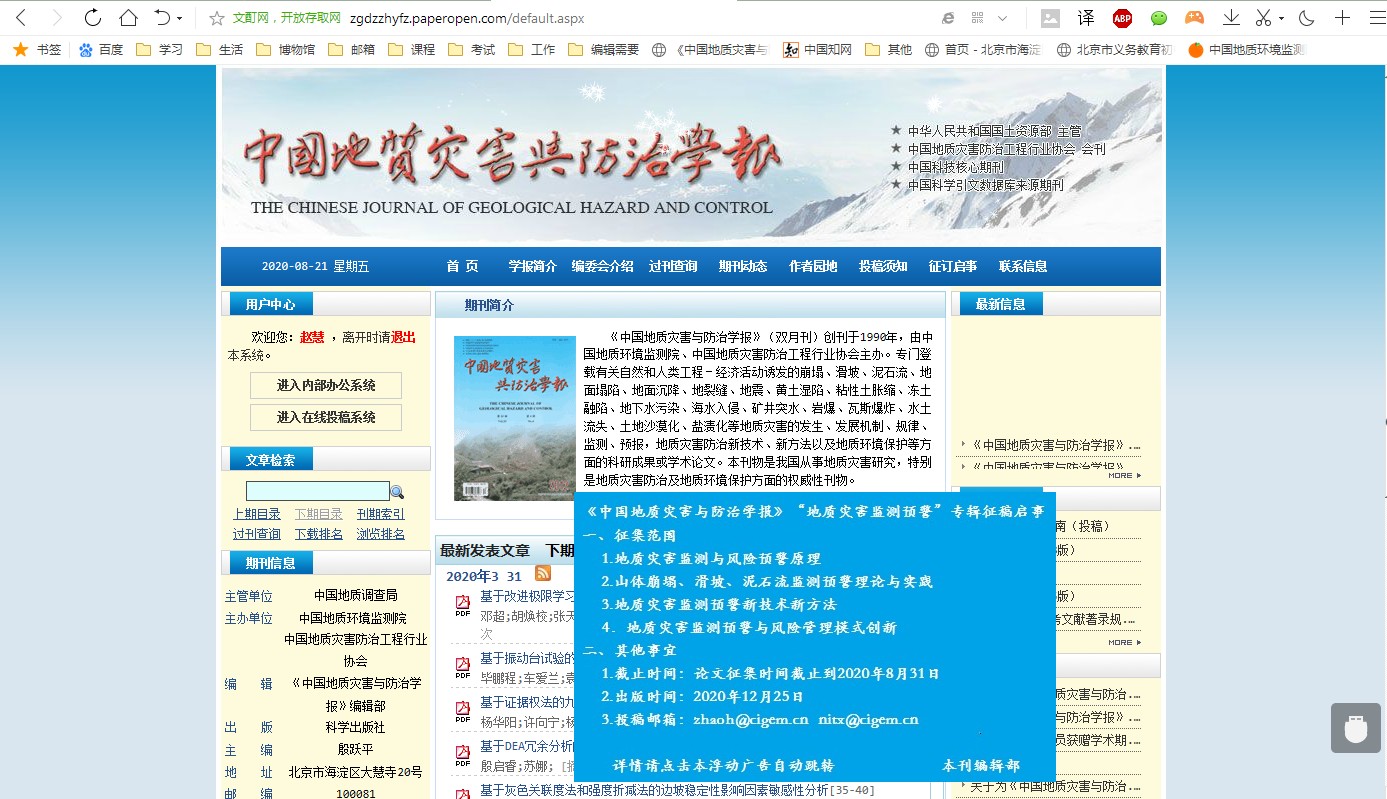
Task: Click the browser refresh icon
Action: coord(92,18)
